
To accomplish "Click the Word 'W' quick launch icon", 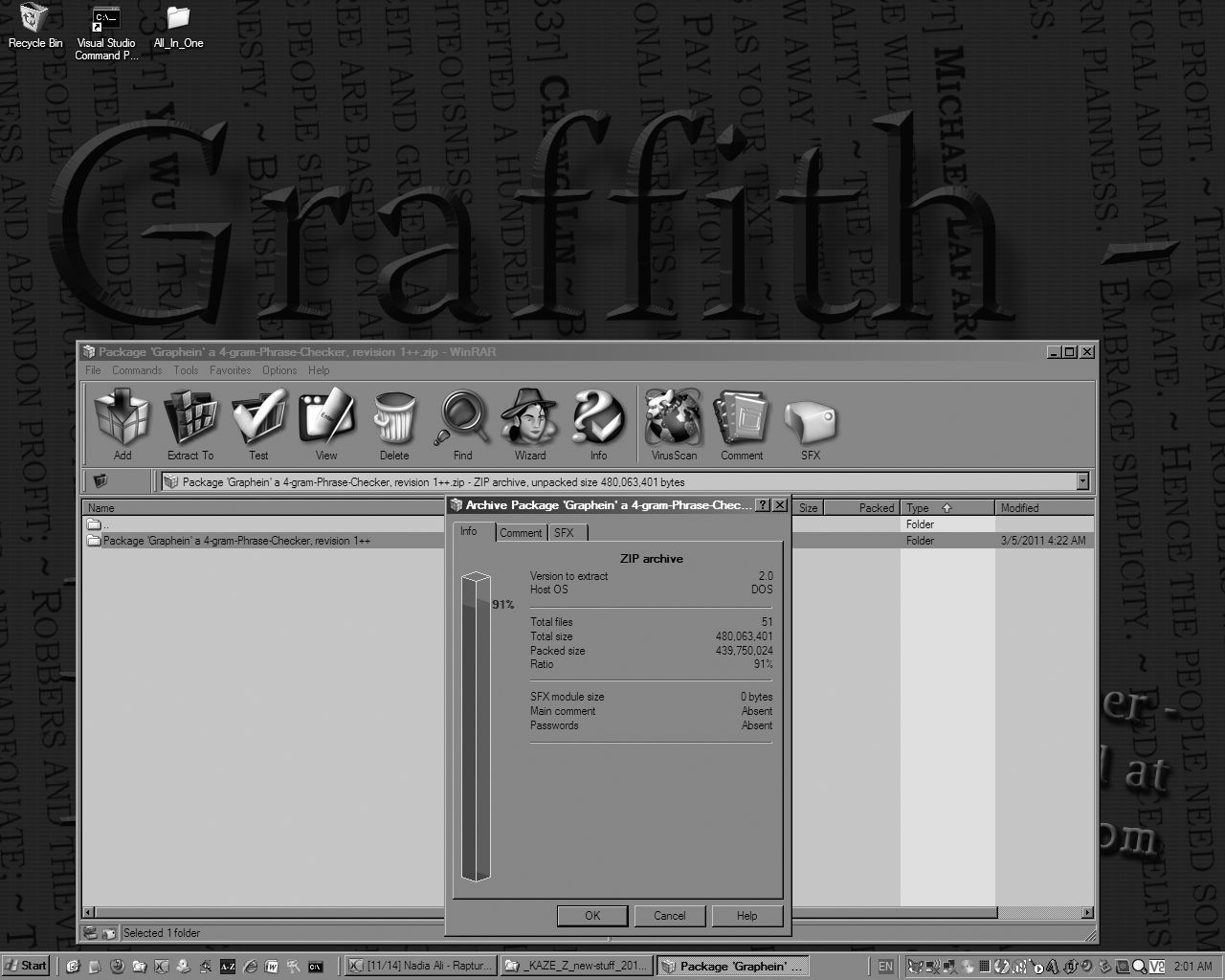I will click(272, 967).
